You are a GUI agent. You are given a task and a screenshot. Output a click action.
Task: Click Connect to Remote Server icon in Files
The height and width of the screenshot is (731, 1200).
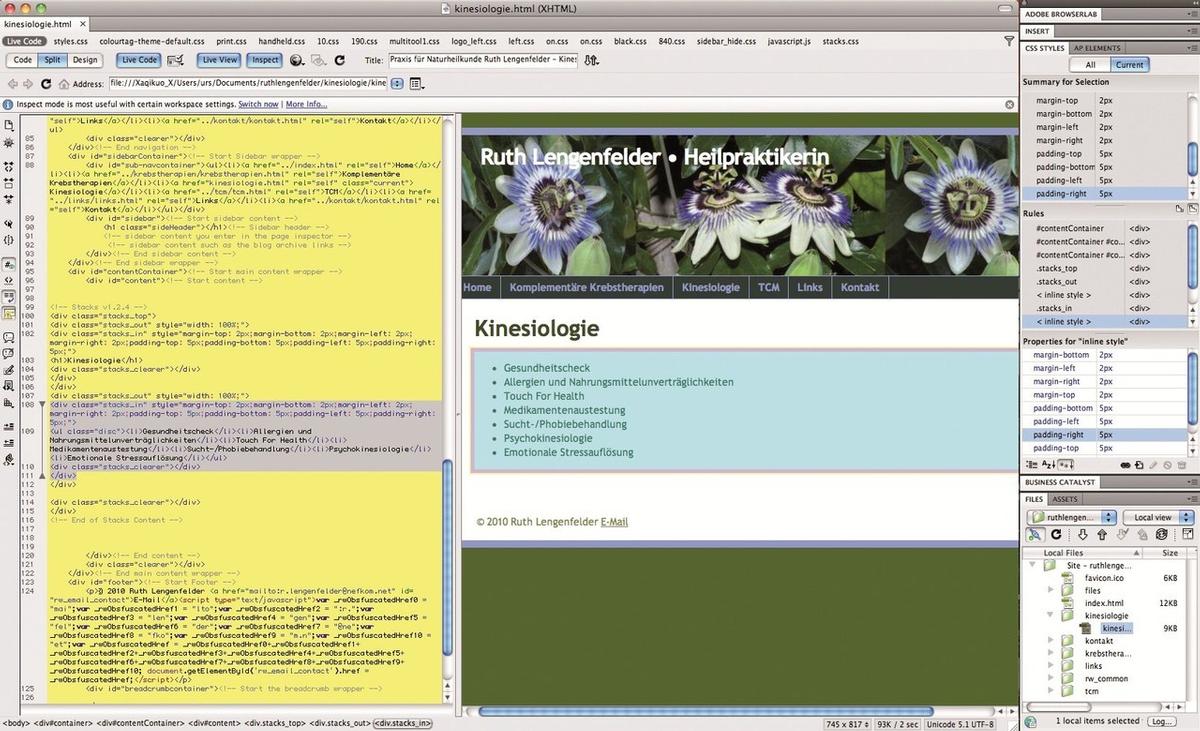[1035, 535]
